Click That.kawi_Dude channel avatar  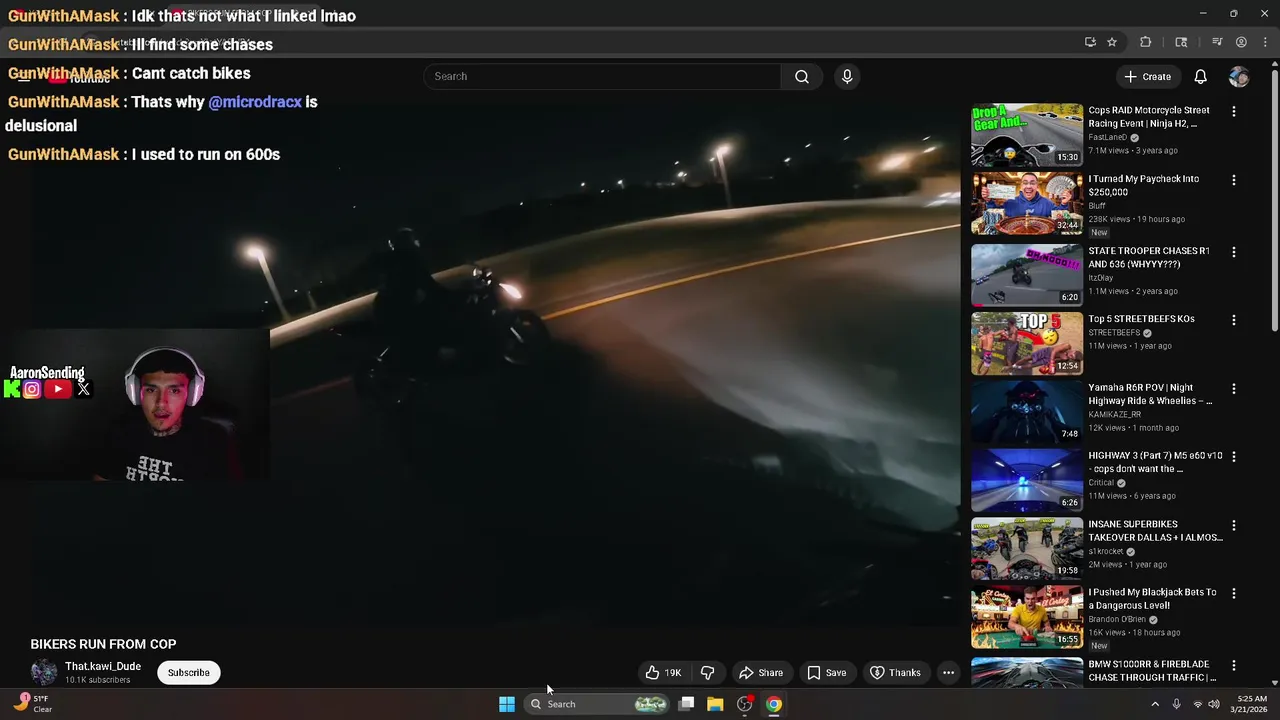click(44, 672)
